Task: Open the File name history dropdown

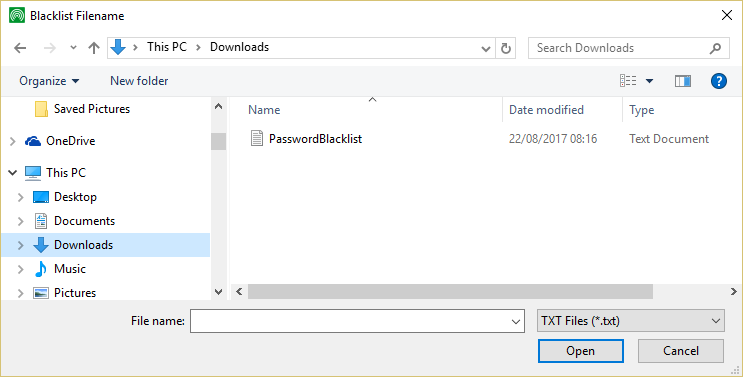Action: [x=516, y=322]
